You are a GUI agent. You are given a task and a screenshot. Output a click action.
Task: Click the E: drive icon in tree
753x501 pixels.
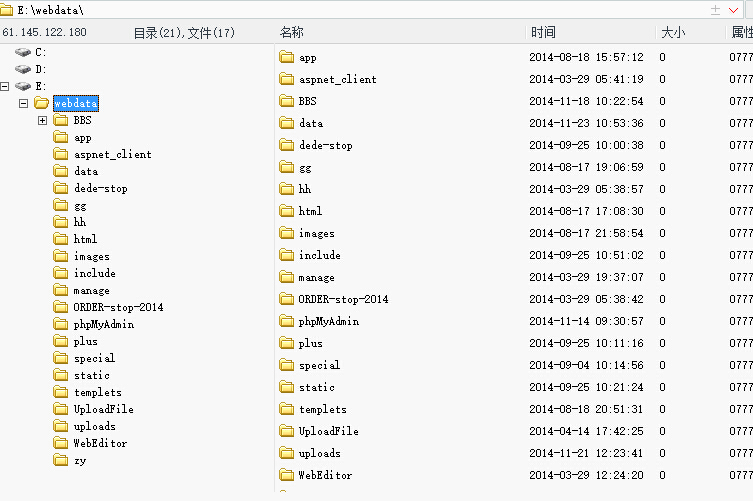23,86
